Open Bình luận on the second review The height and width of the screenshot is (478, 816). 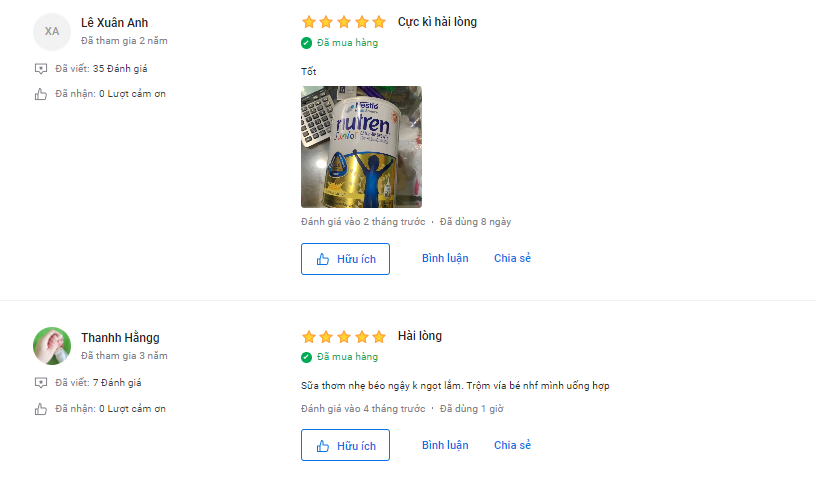point(445,445)
